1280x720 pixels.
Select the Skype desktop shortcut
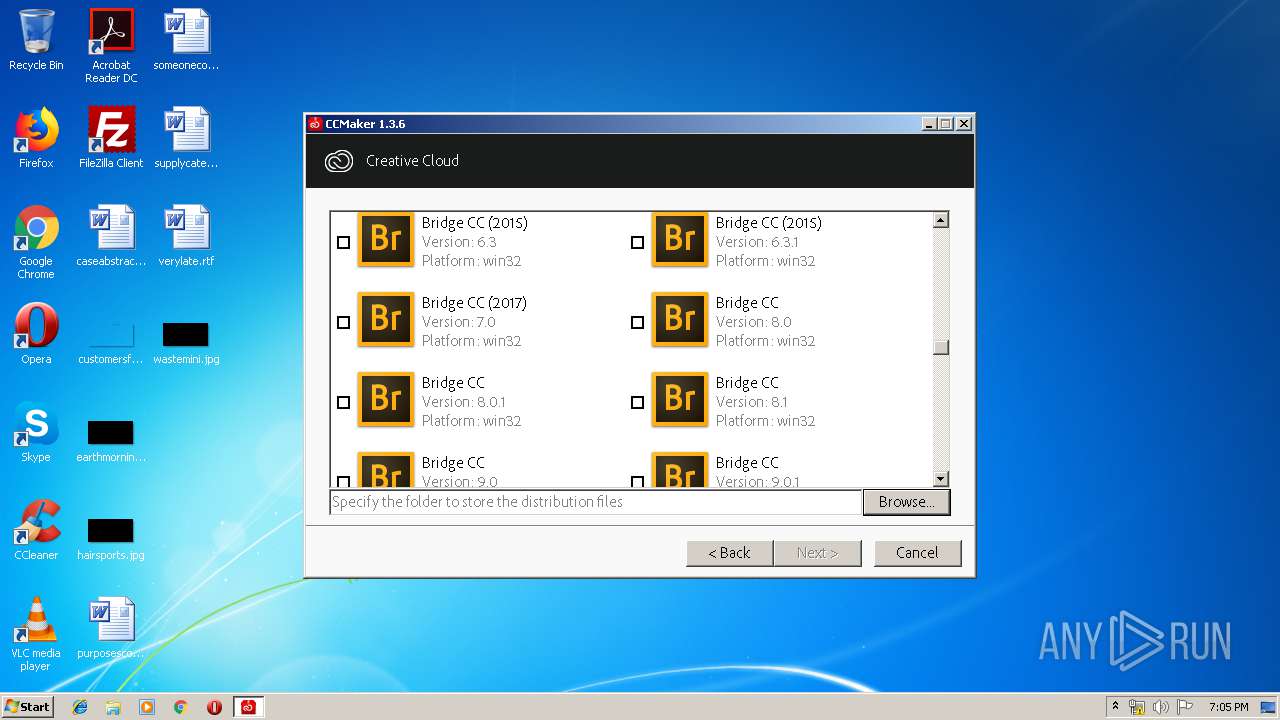(36, 432)
